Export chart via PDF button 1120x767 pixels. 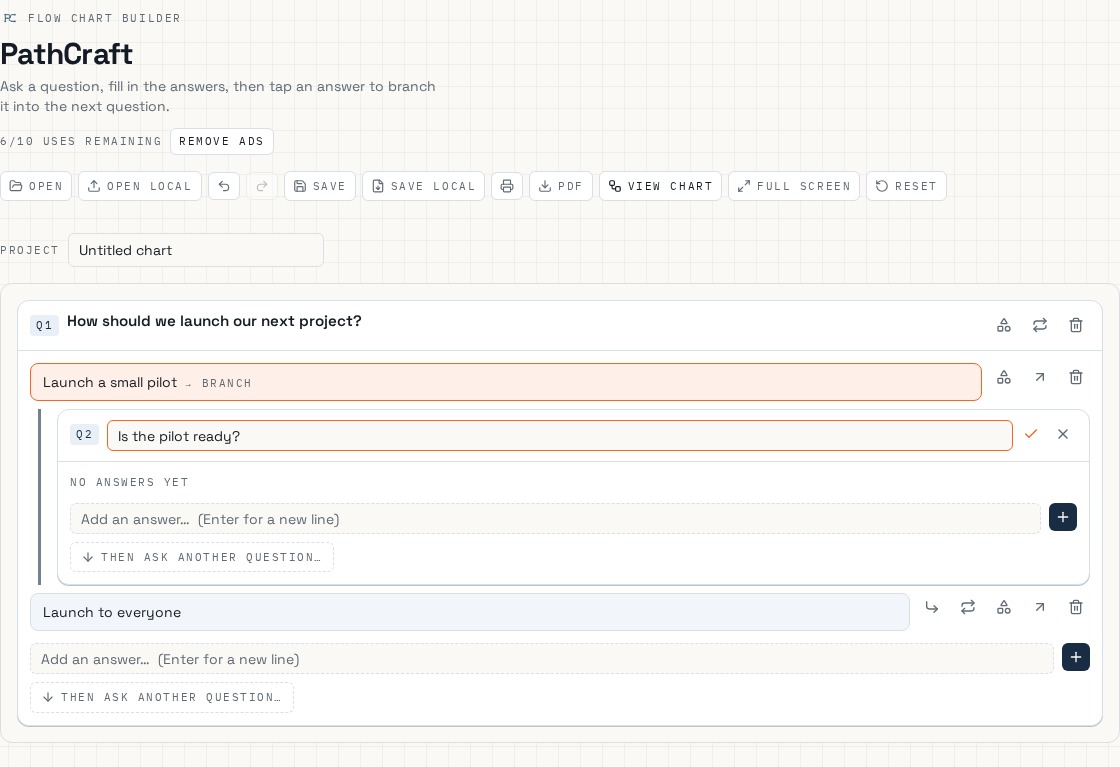(561, 186)
